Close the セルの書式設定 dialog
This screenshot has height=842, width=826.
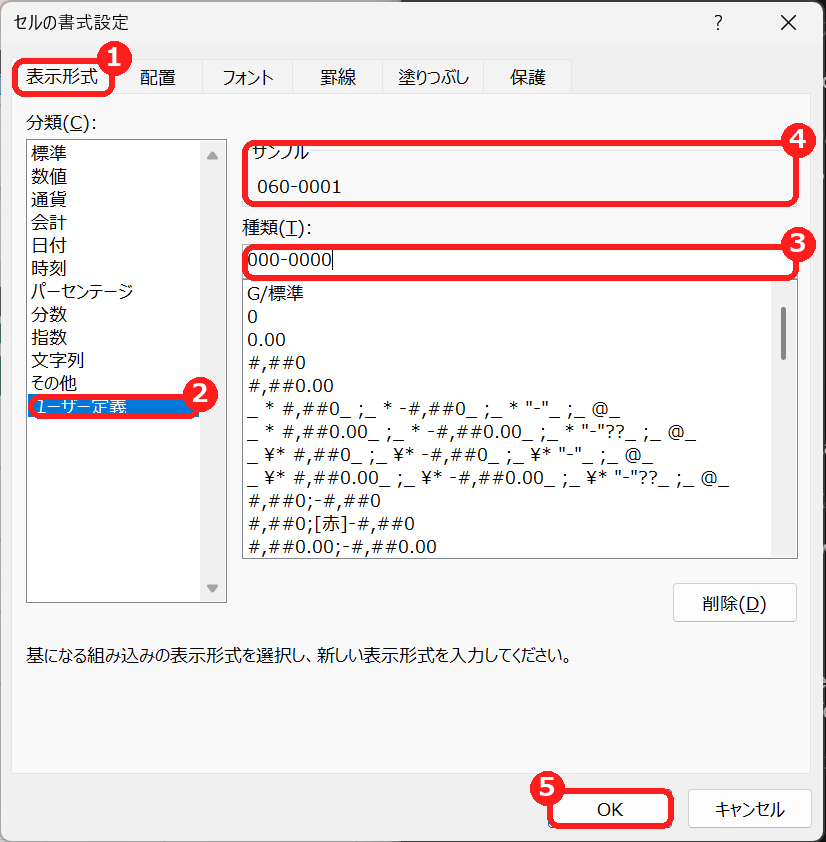click(x=788, y=23)
